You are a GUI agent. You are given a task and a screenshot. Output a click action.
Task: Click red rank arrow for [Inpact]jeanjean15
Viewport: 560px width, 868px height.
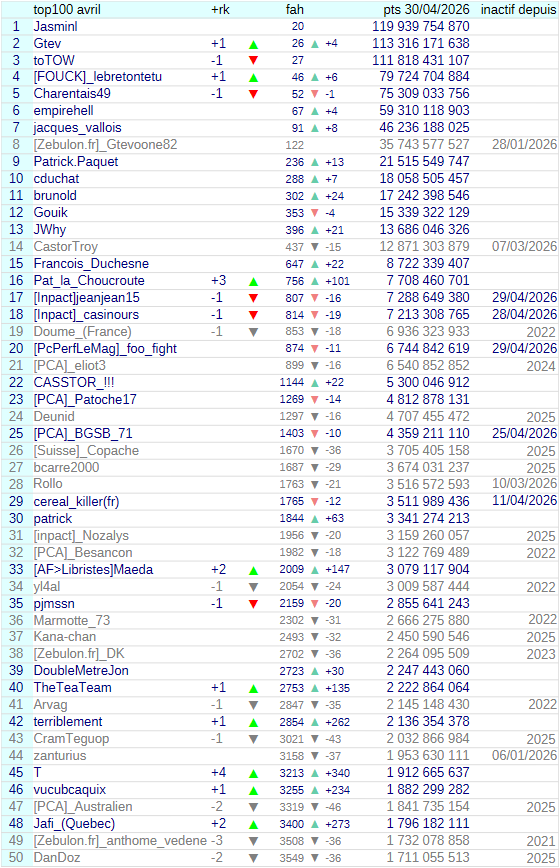pos(253,298)
